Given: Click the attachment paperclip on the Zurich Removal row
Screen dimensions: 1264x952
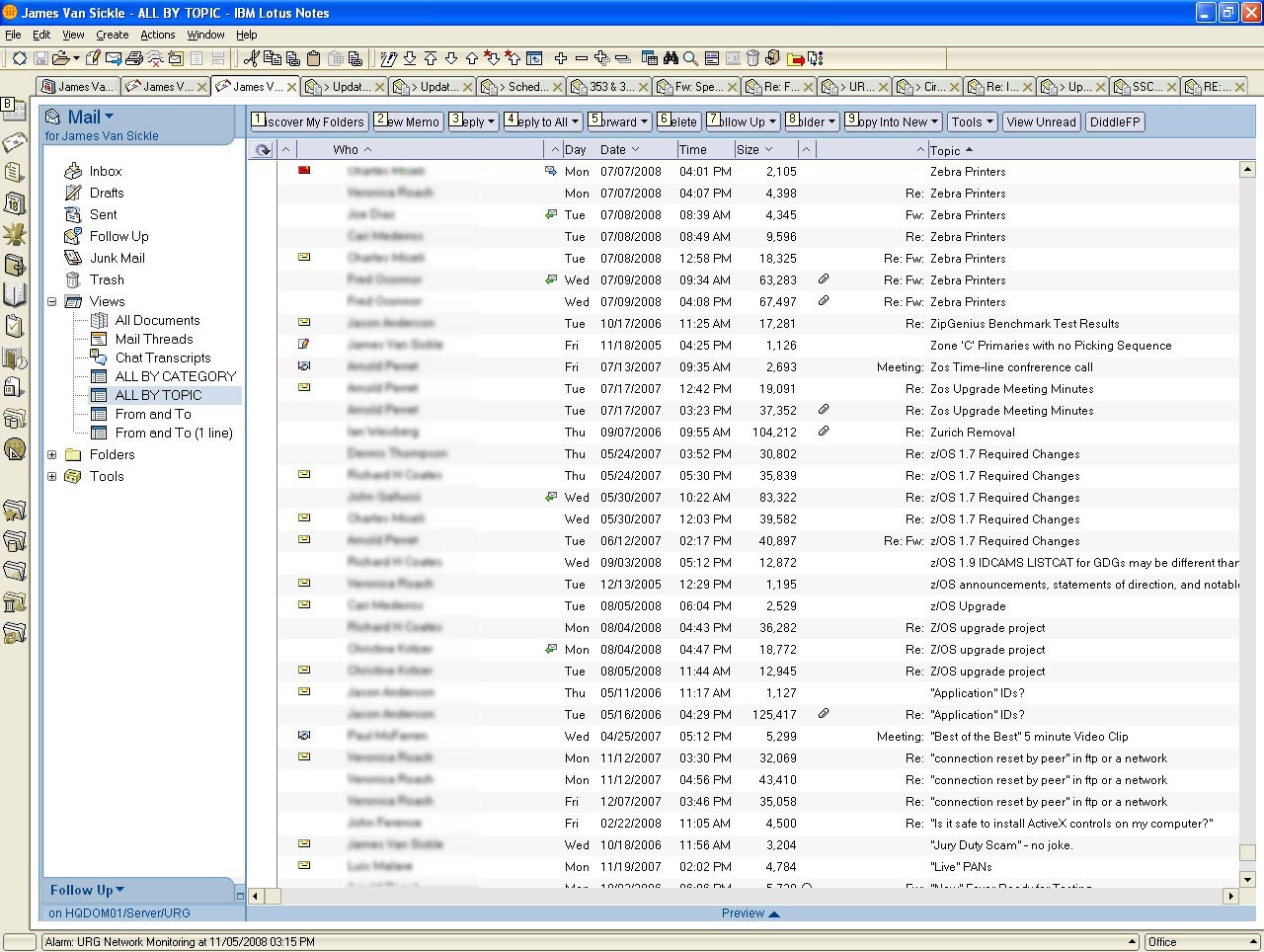Looking at the screenshot, I should [824, 432].
